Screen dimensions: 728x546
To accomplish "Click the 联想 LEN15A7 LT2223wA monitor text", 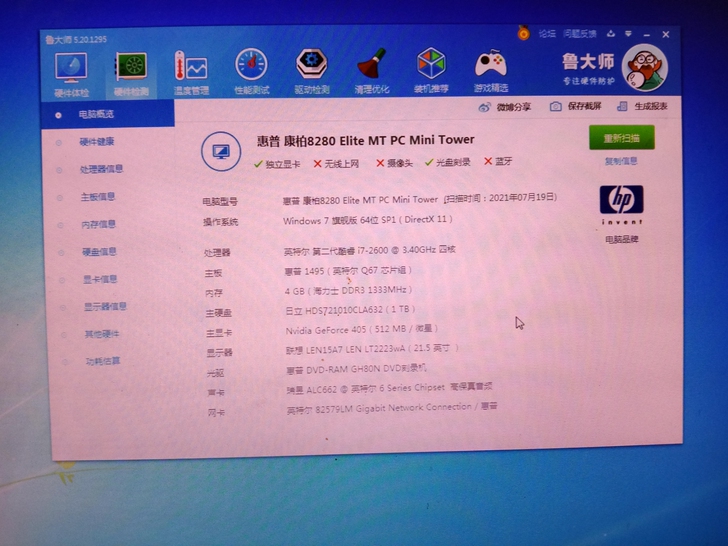I will click(372, 349).
